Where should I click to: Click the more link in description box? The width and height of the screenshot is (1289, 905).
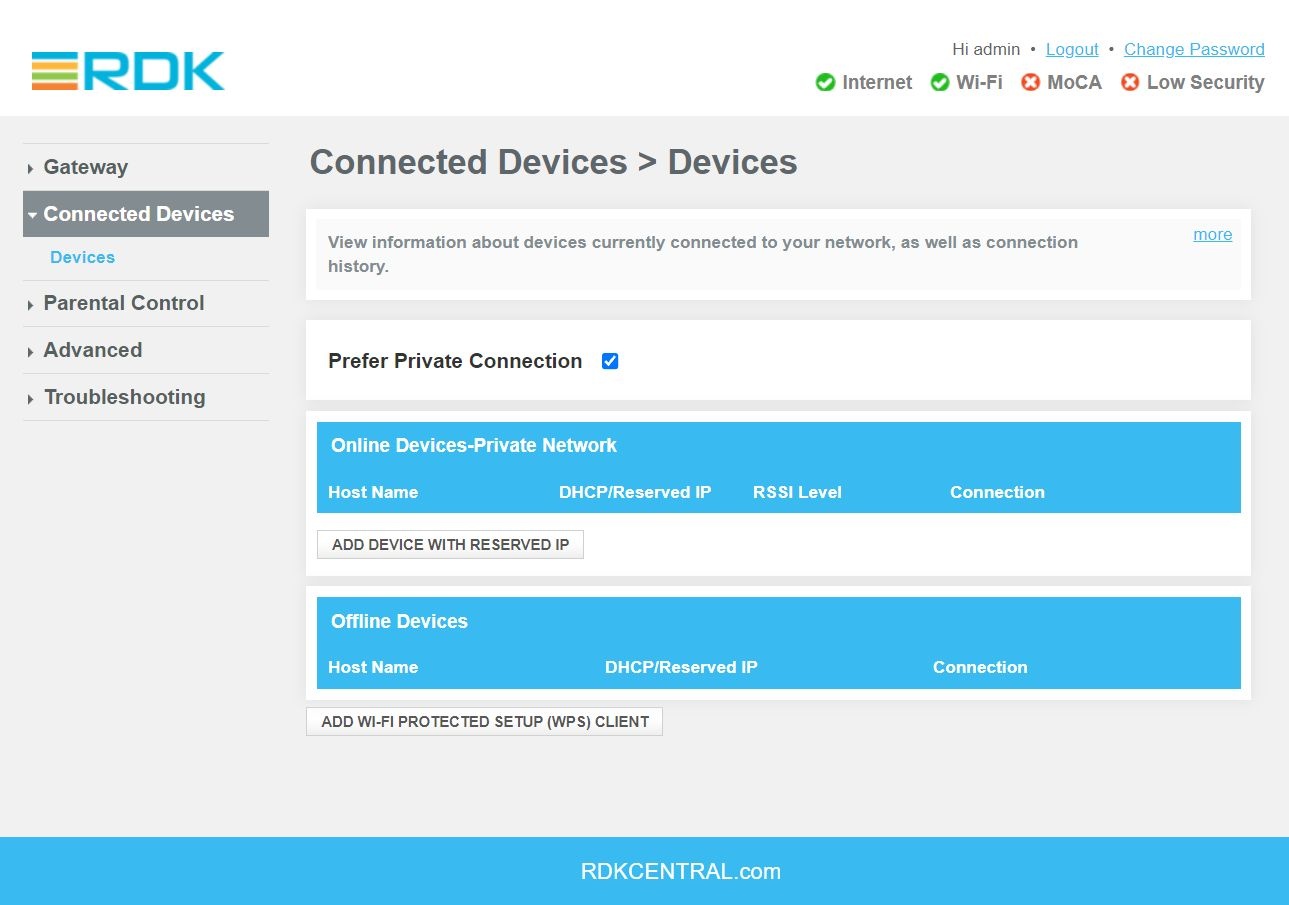(x=1212, y=234)
